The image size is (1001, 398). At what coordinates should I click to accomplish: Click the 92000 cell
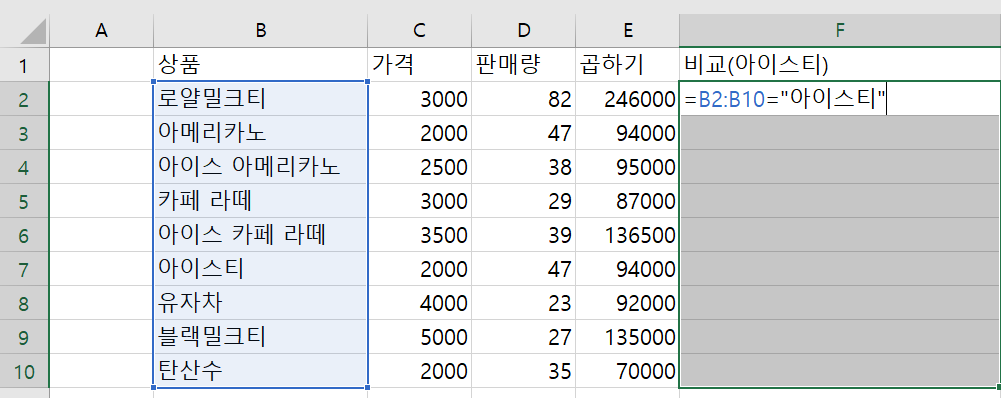coord(628,303)
